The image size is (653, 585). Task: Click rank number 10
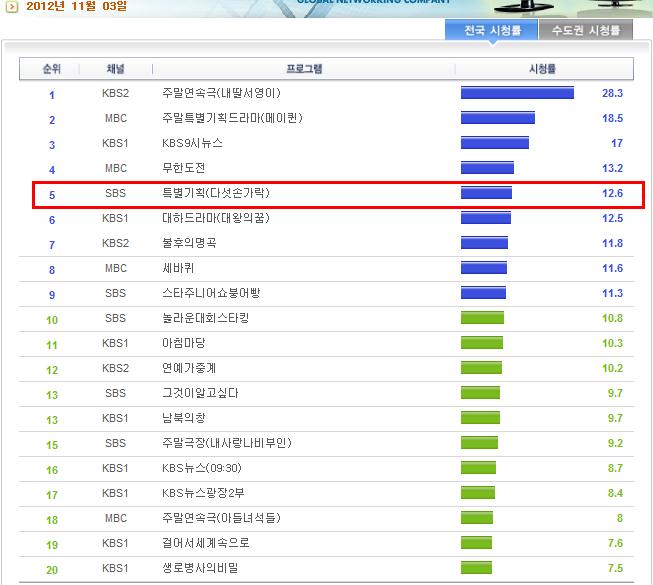[52, 320]
